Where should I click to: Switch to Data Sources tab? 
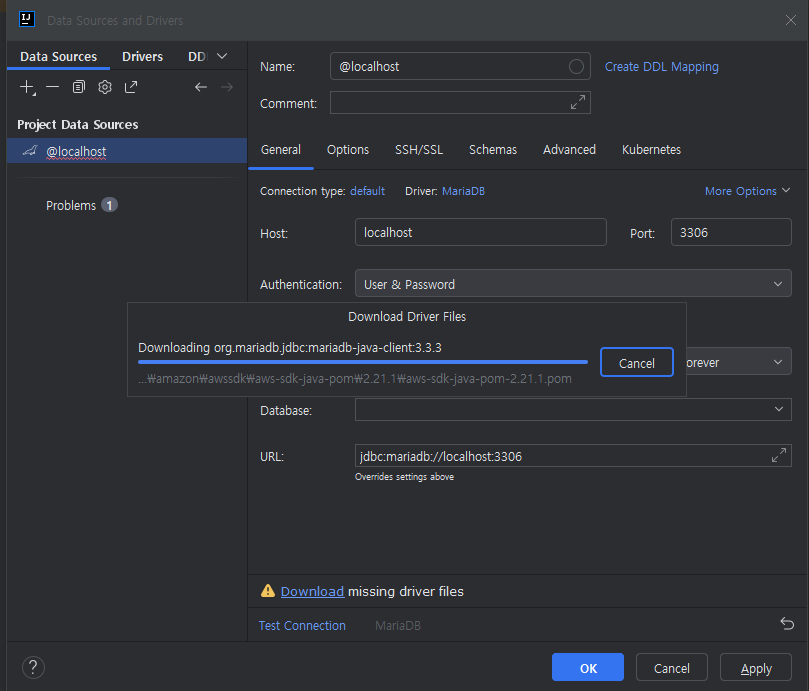pos(58,56)
